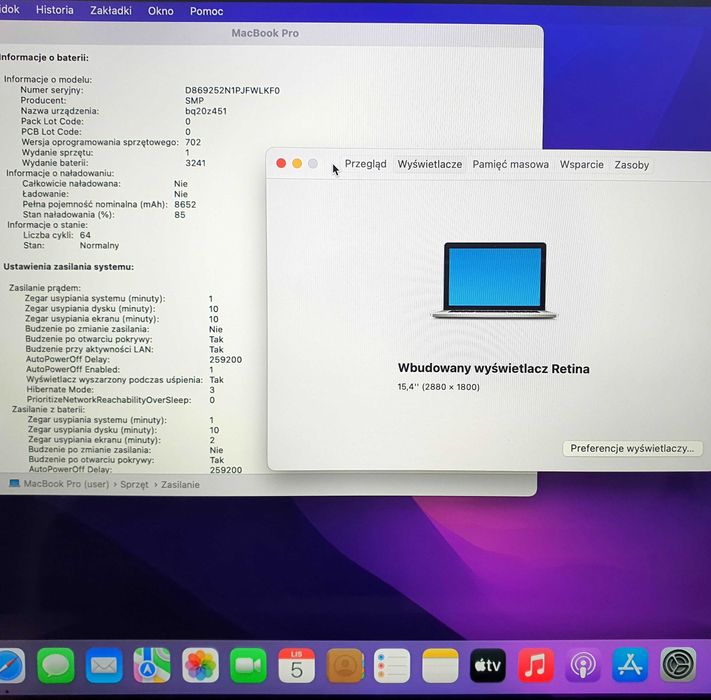Launch Reminders from the Dock
The image size is (711, 700).
click(392, 666)
